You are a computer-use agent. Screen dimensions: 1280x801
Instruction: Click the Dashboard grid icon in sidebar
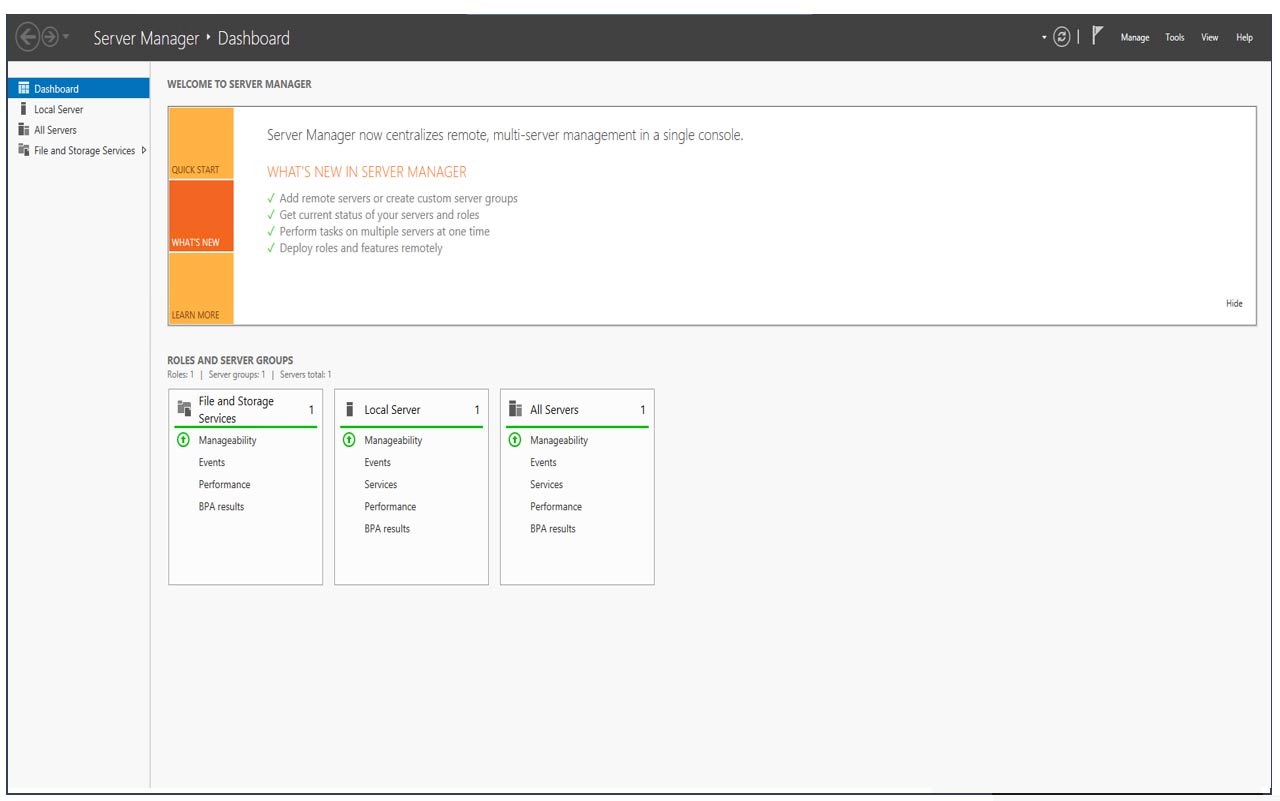click(24, 88)
